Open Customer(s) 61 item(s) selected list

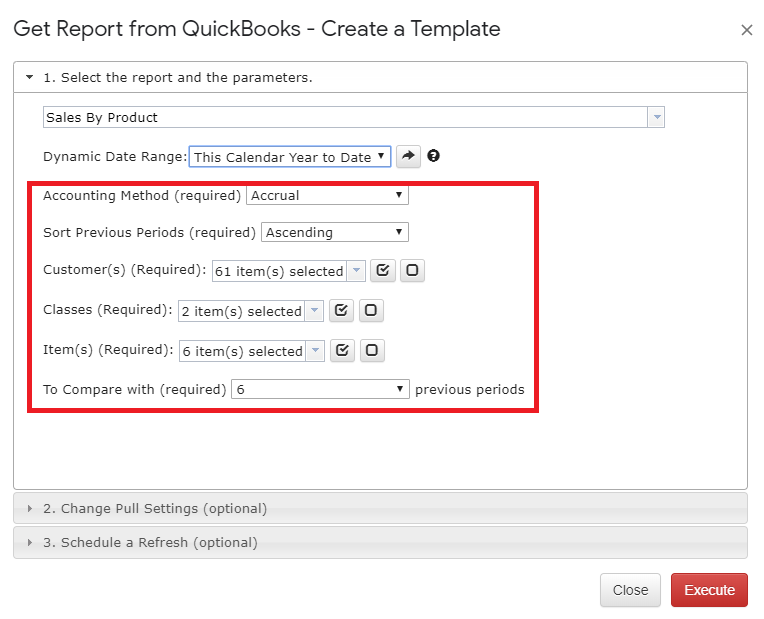point(288,271)
